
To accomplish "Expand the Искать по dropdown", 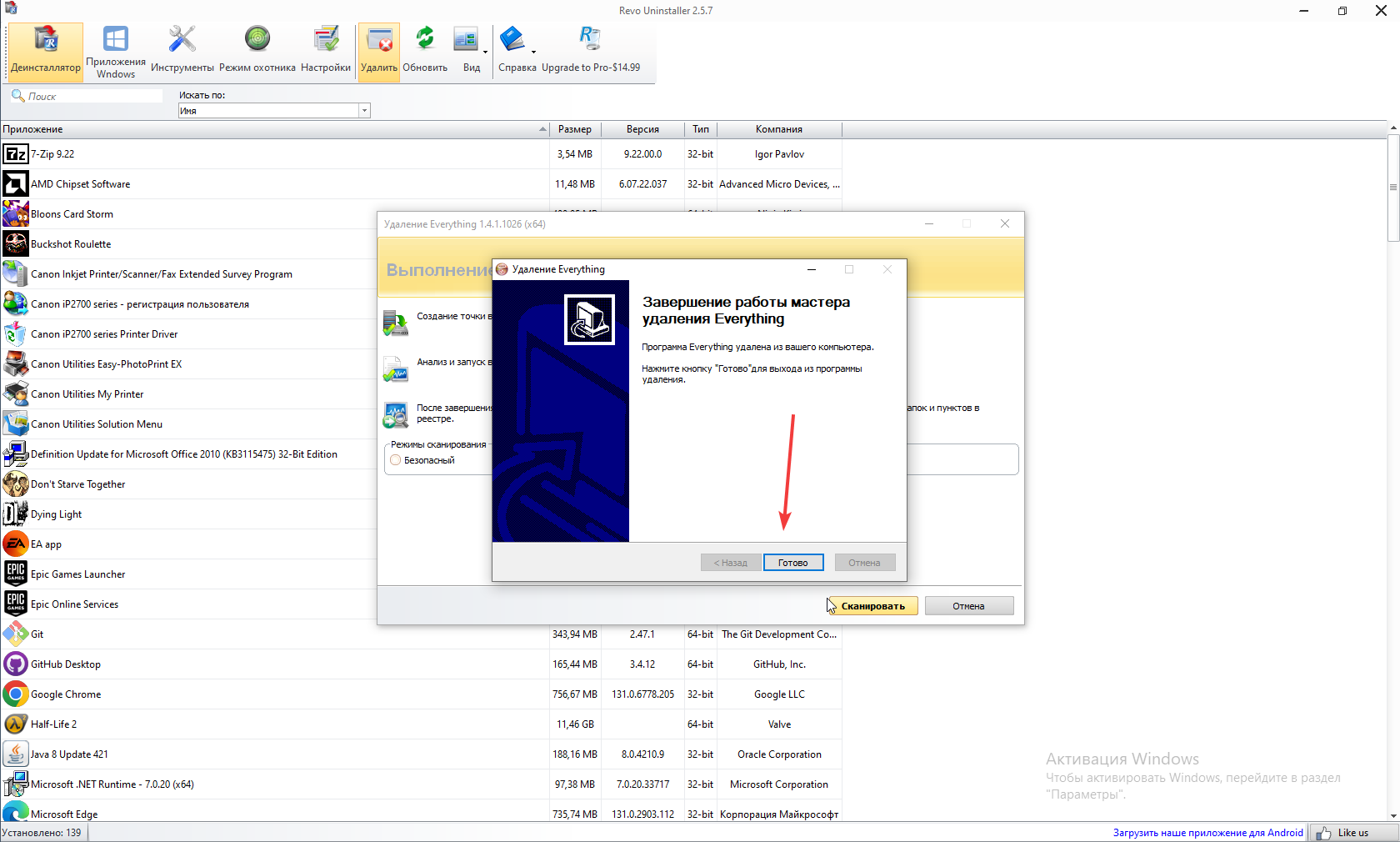I will coord(364,111).
